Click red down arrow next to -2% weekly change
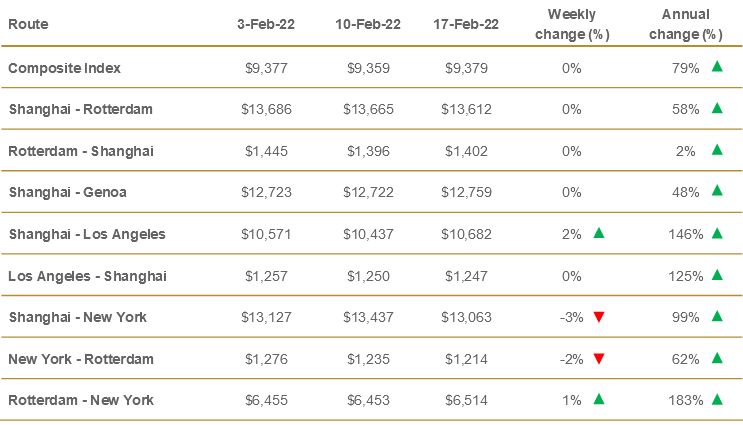Screen dimensions: 743x425 pos(598,358)
